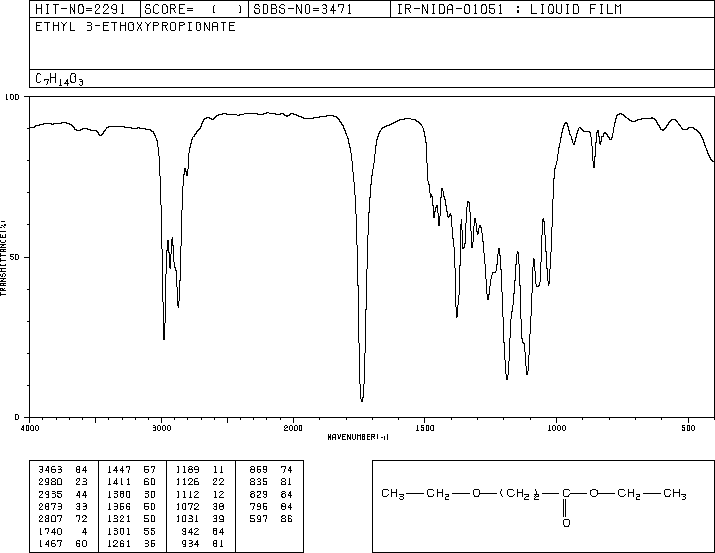Click the carbonyl oxygen below the double bond
The width and height of the screenshot is (715, 553).
tap(566, 523)
